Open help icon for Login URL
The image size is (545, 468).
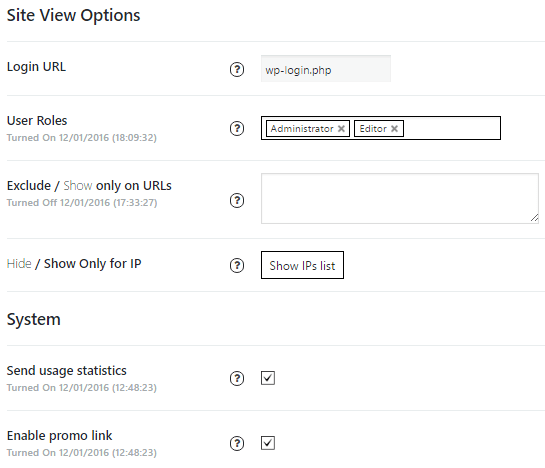pos(237,69)
